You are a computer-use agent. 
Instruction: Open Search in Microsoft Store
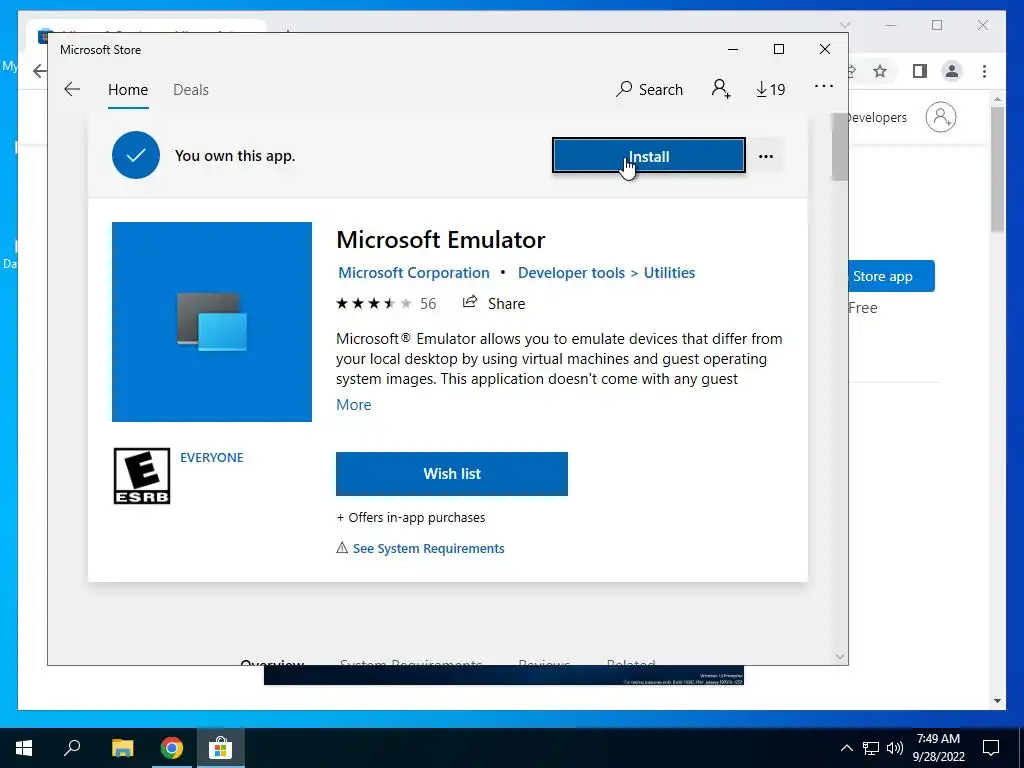(649, 89)
